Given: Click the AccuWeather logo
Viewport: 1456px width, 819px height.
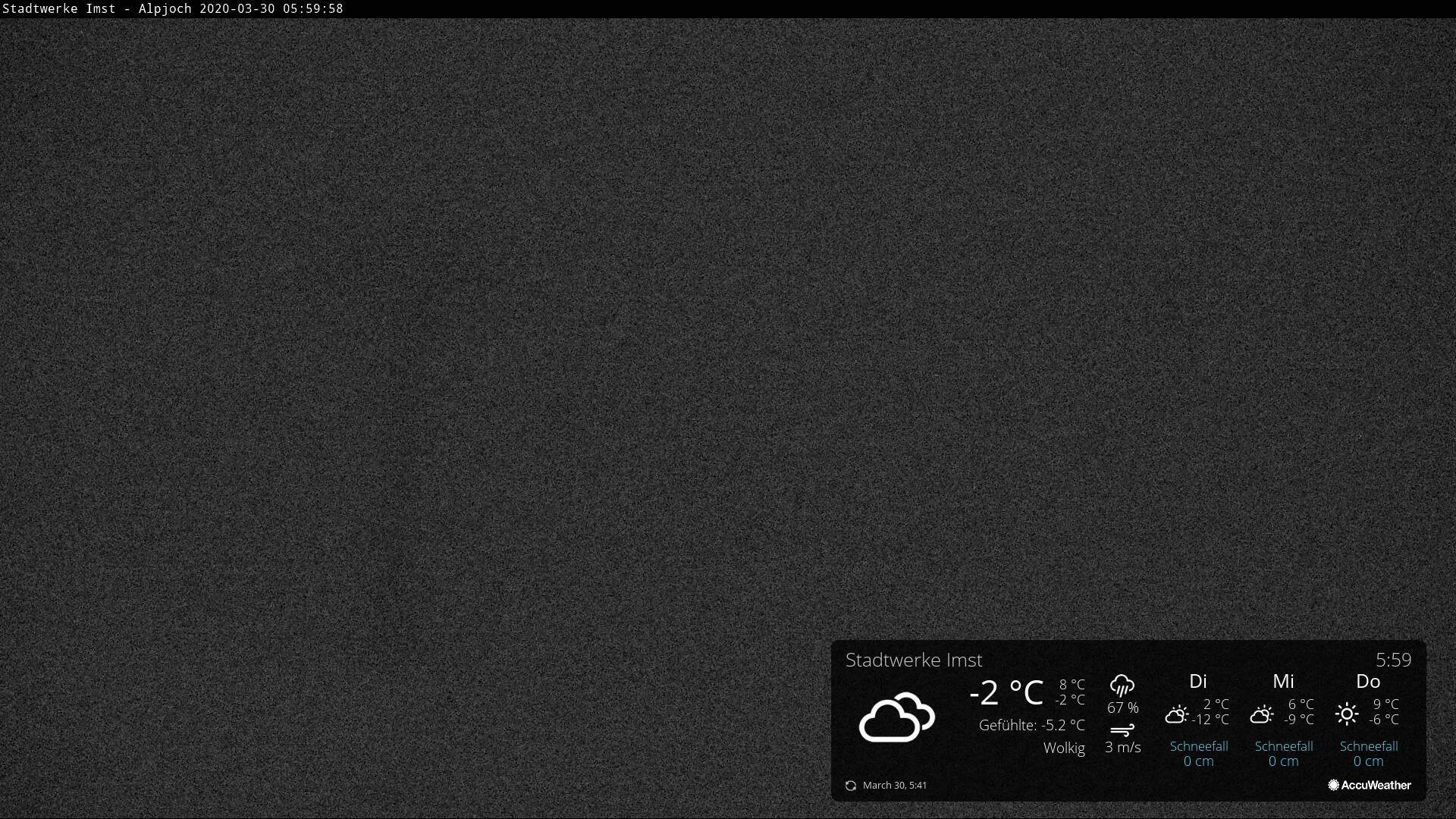Looking at the screenshot, I should pos(1370,785).
